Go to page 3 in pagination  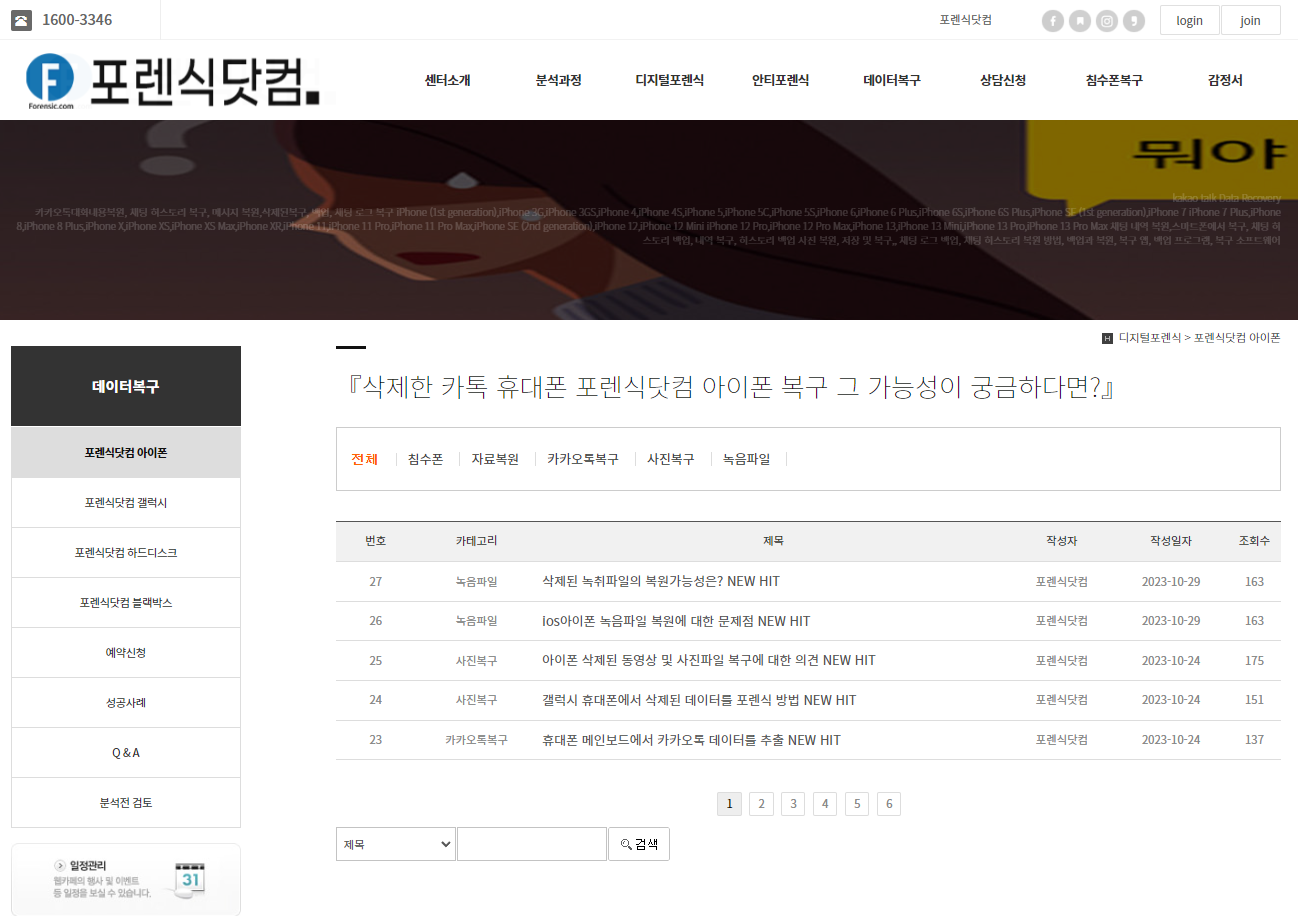coord(793,804)
